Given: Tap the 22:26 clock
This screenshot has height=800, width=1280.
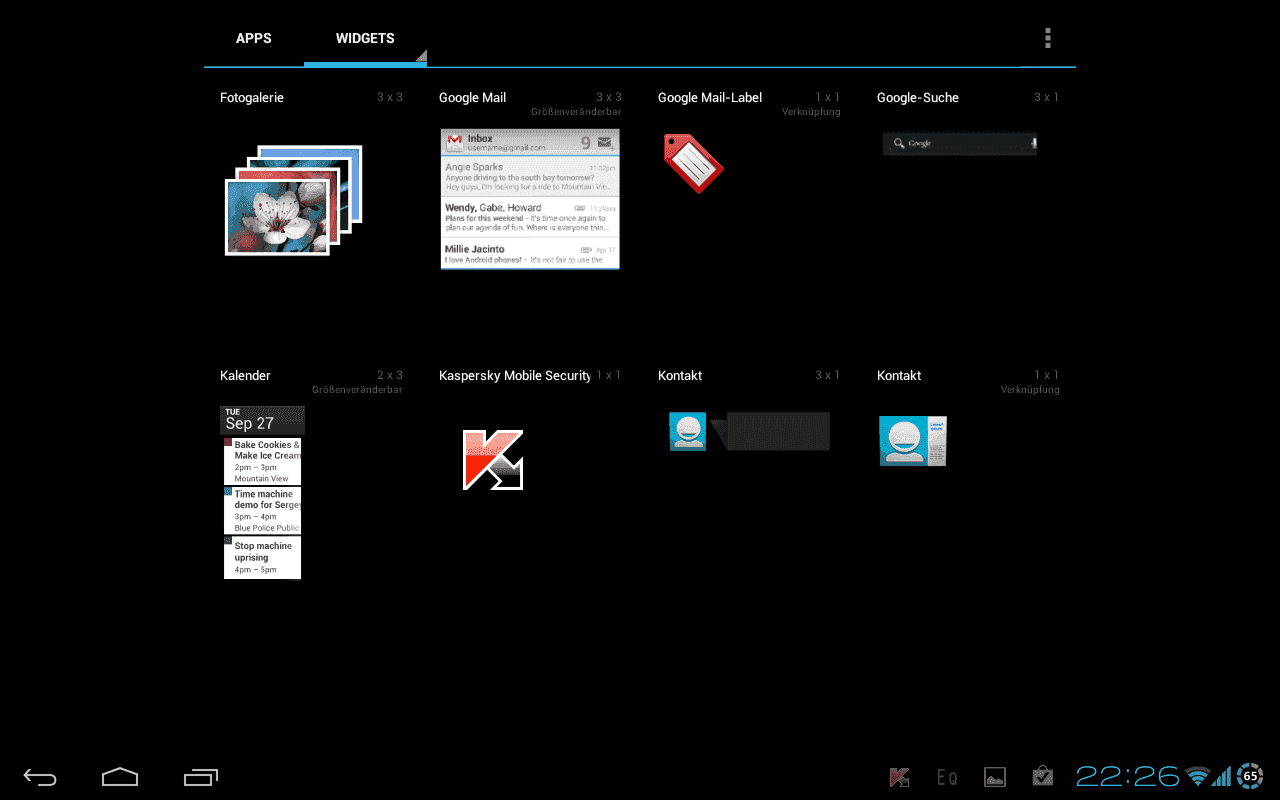Looking at the screenshot, I should 1128,776.
